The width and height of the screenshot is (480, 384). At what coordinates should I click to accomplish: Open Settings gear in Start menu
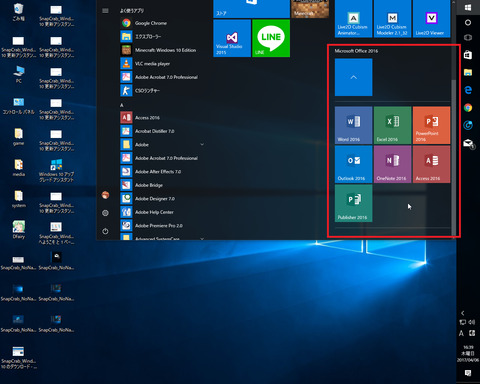click(x=105, y=213)
